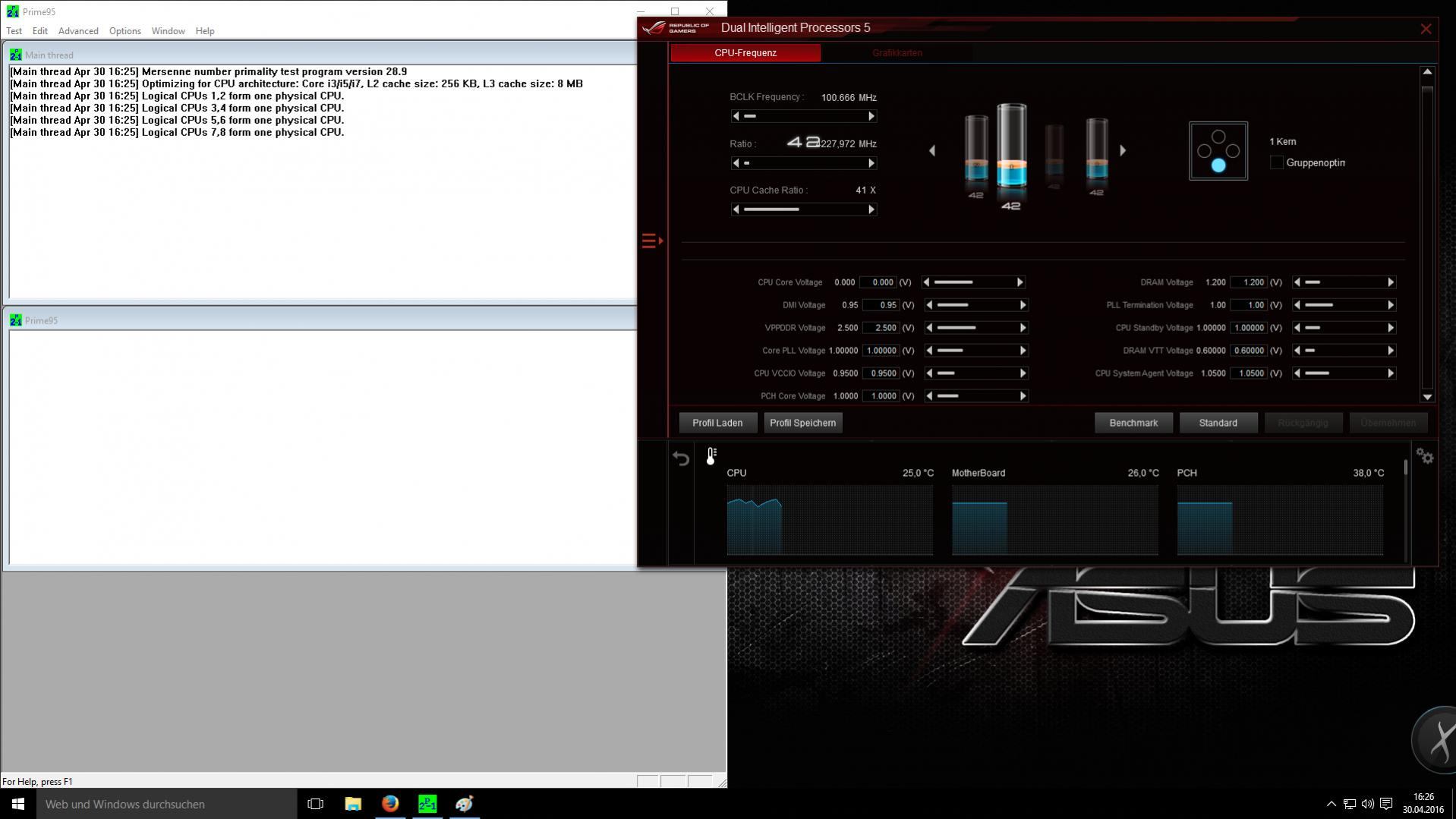This screenshot has width=1456, height=819.
Task: Click Profil Laden button
Action: point(717,423)
